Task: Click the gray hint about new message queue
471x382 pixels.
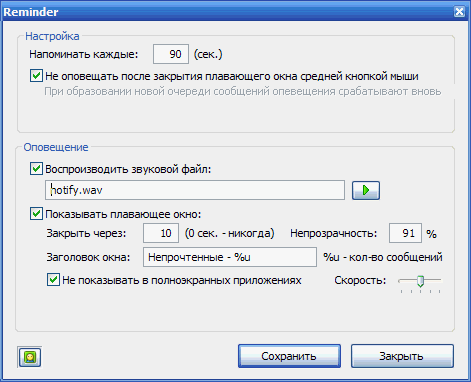Action: tap(243, 91)
